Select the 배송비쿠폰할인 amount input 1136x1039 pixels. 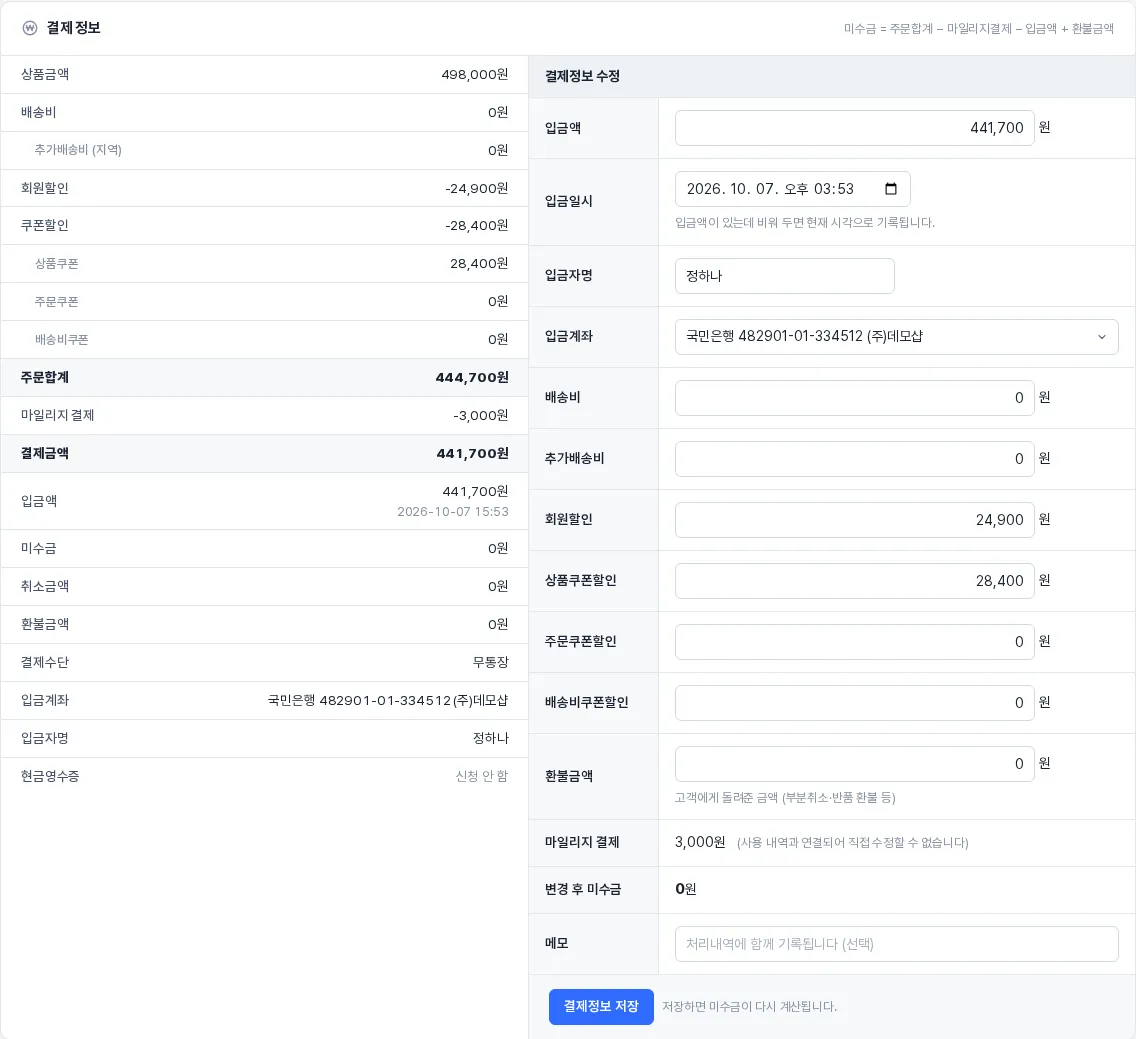[x=854, y=702]
